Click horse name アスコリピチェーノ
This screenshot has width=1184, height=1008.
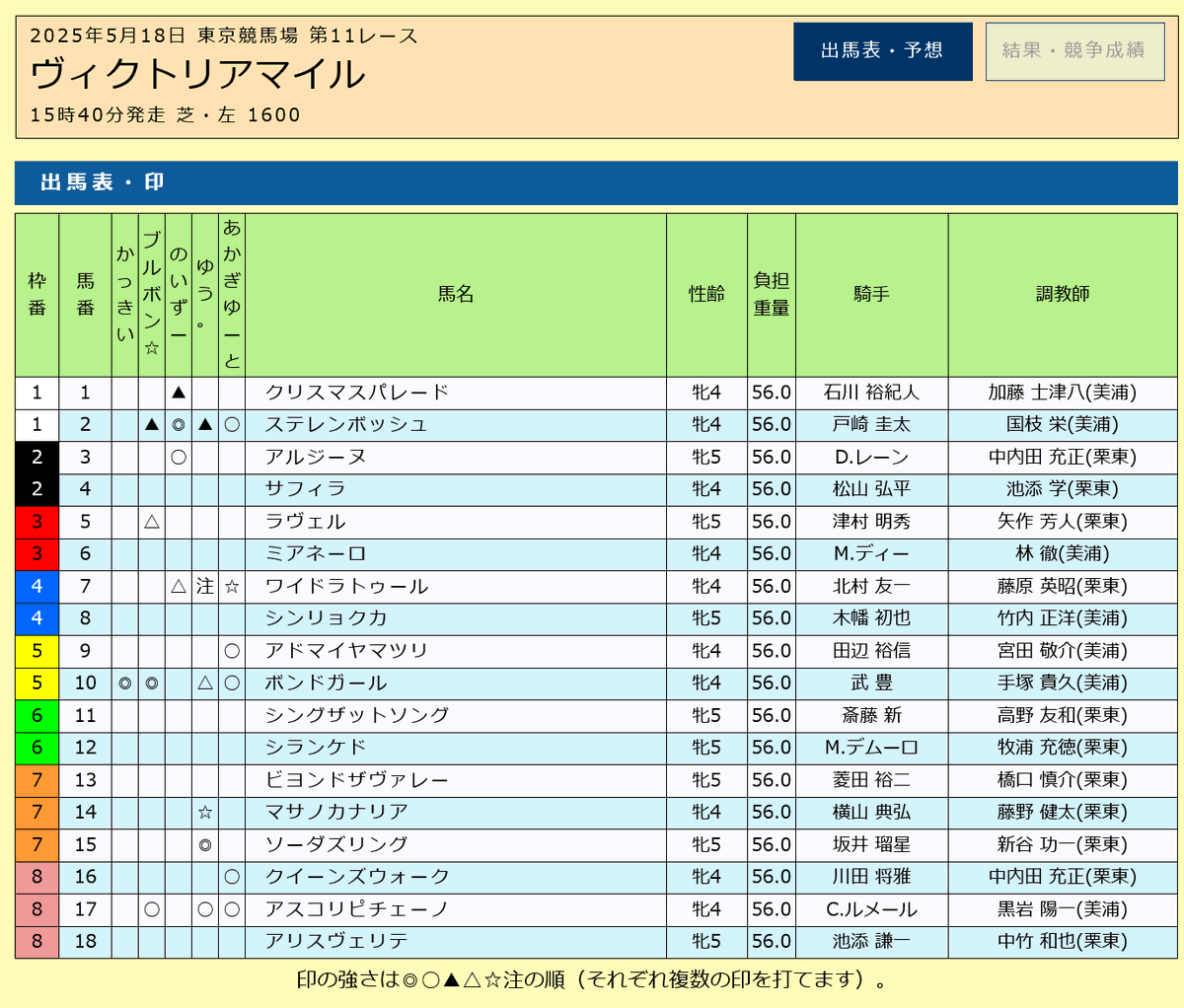(x=357, y=909)
